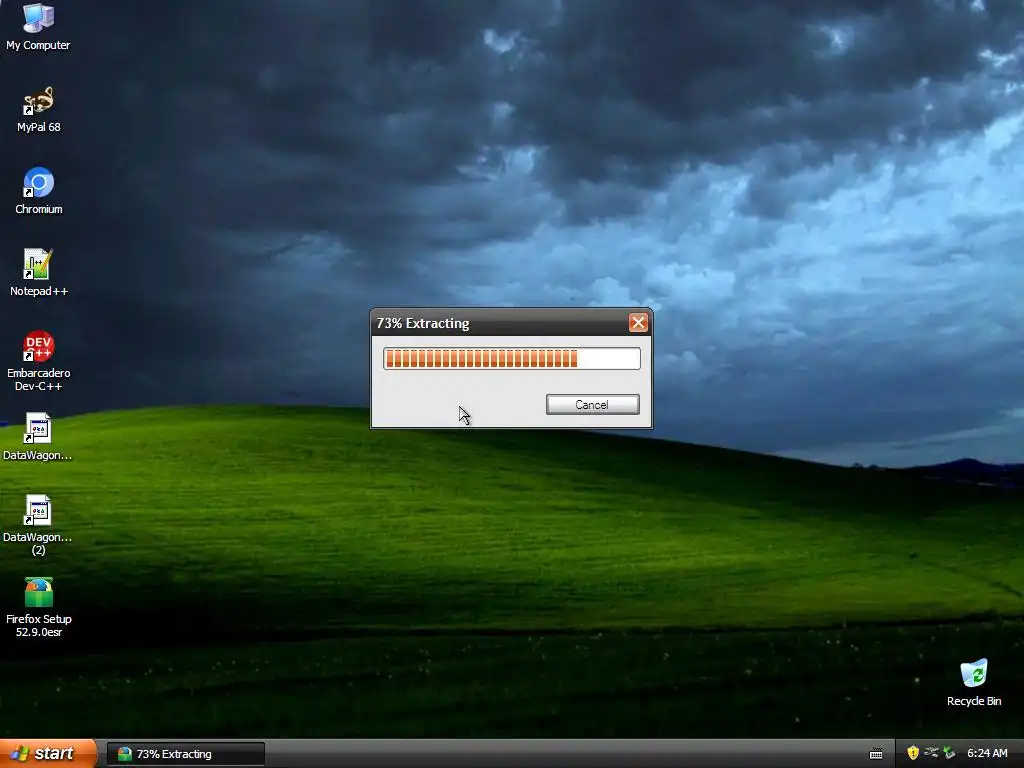The width and height of the screenshot is (1024, 768).
Task: Click the network connection tray icon
Action: [x=931, y=753]
